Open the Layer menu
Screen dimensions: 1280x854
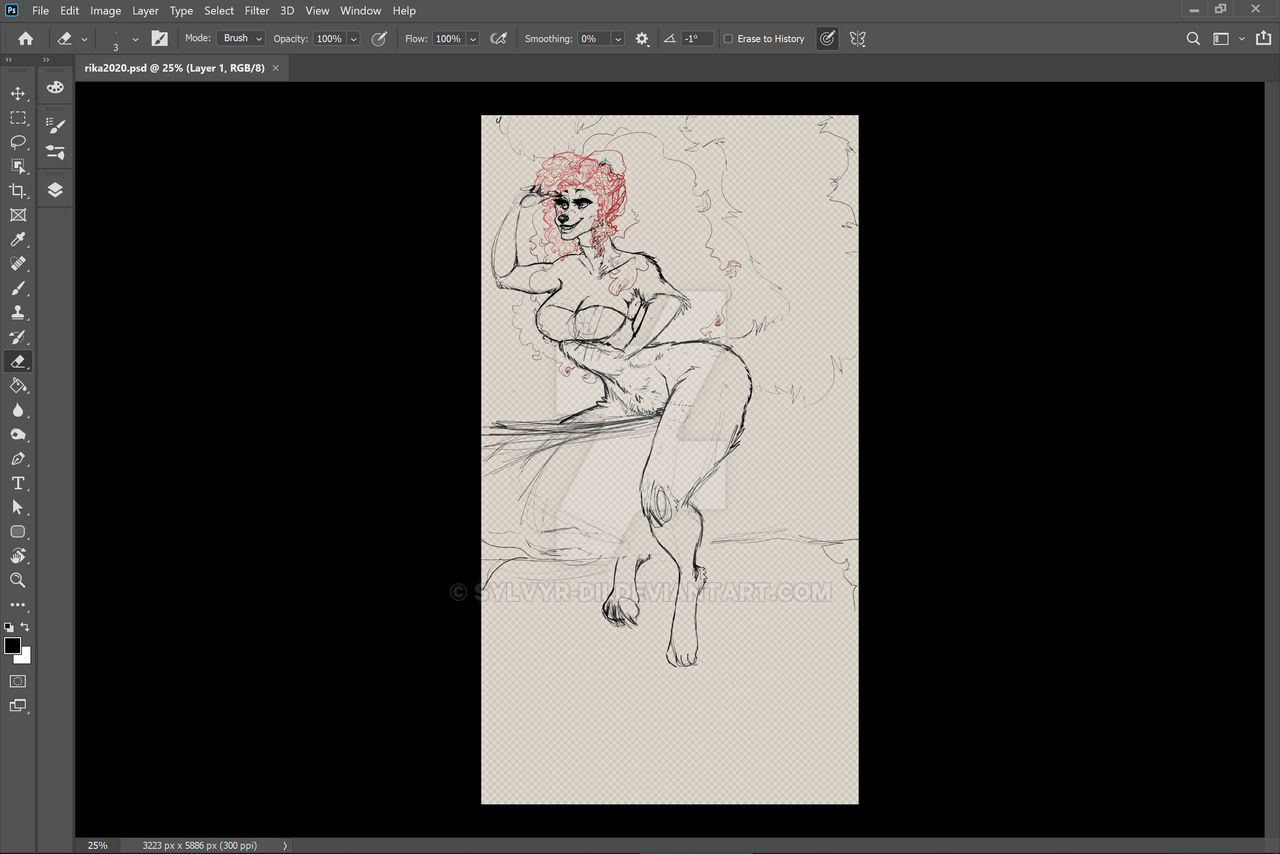[145, 11]
